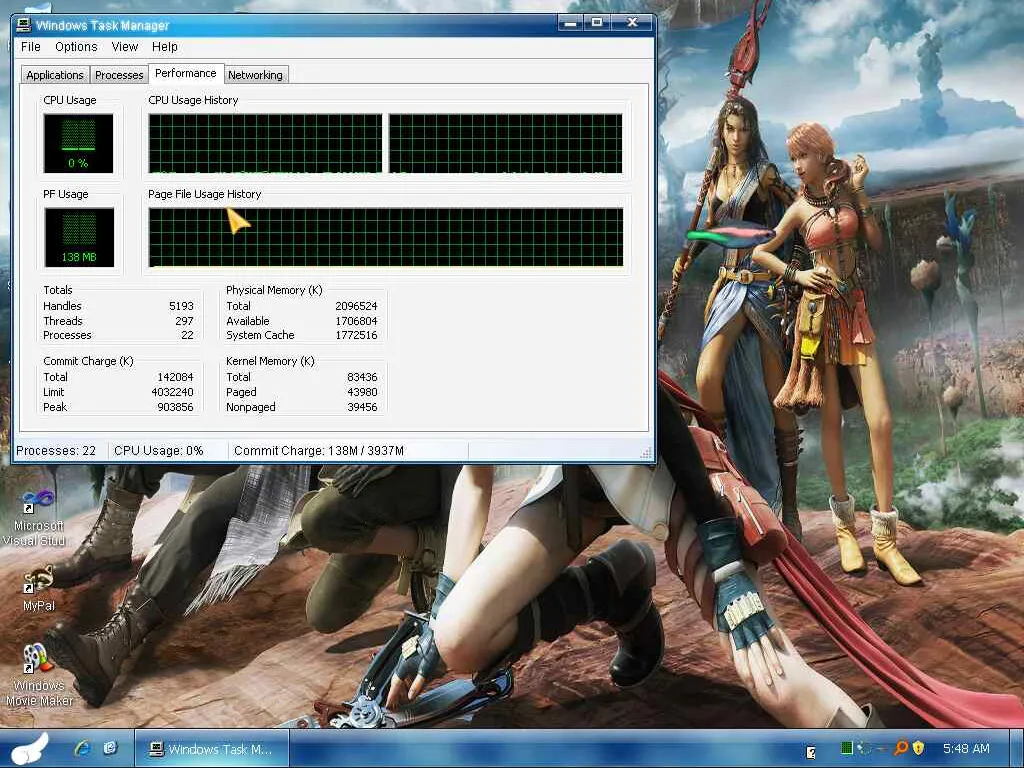Switch to the Applications tab
This screenshot has width=1024, height=768.
click(55, 75)
